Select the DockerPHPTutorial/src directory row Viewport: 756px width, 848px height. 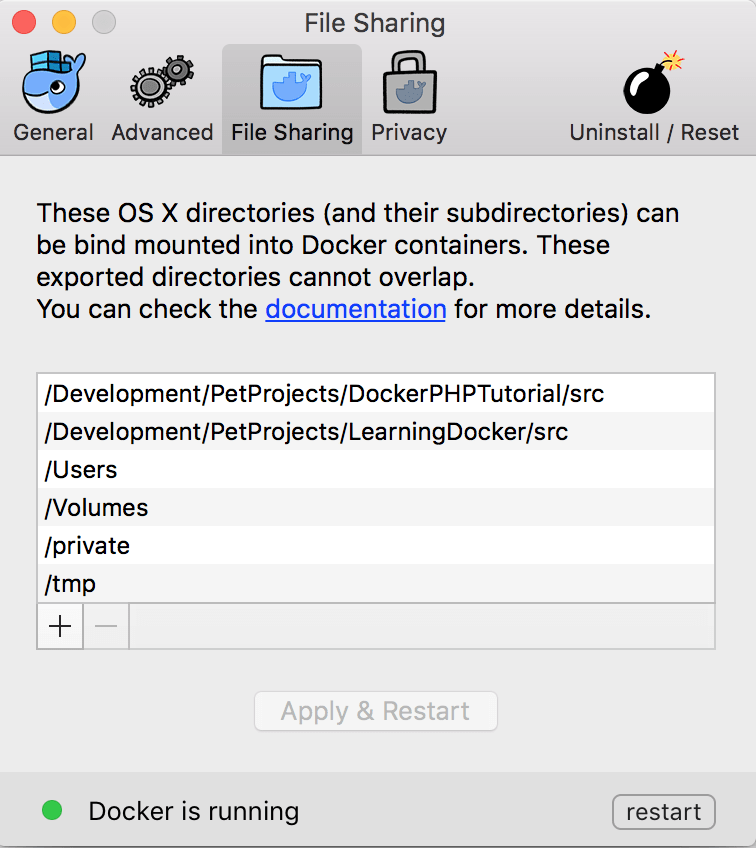click(376, 394)
